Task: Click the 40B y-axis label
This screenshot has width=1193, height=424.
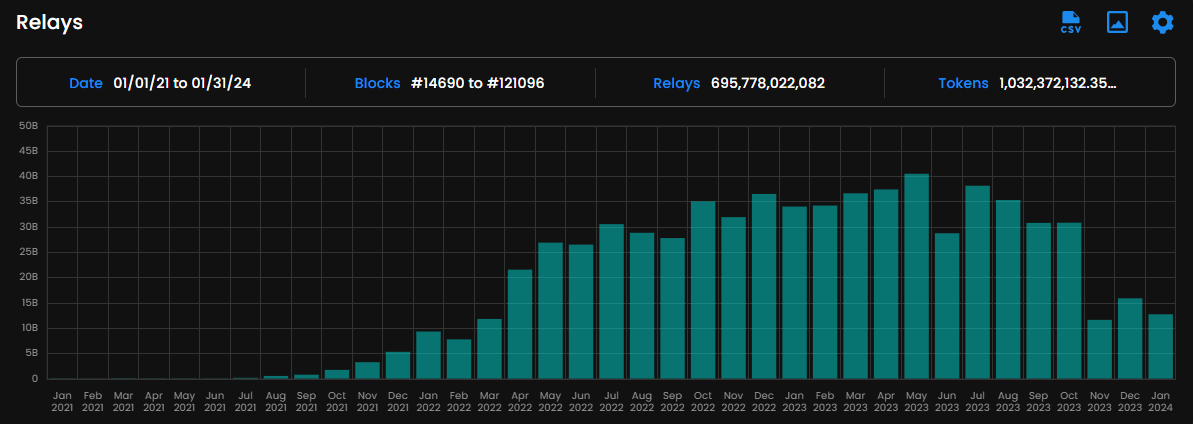Action: (28, 177)
